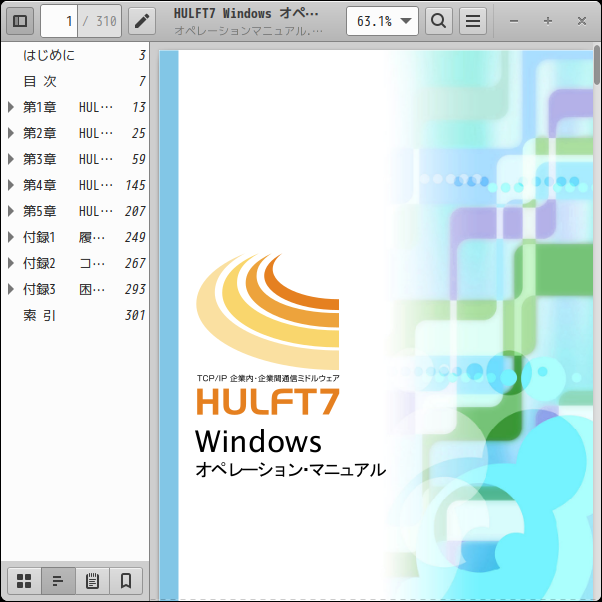
Task: Switch sidebar to thumbnails grid view
Action: [x=24, y=580]
